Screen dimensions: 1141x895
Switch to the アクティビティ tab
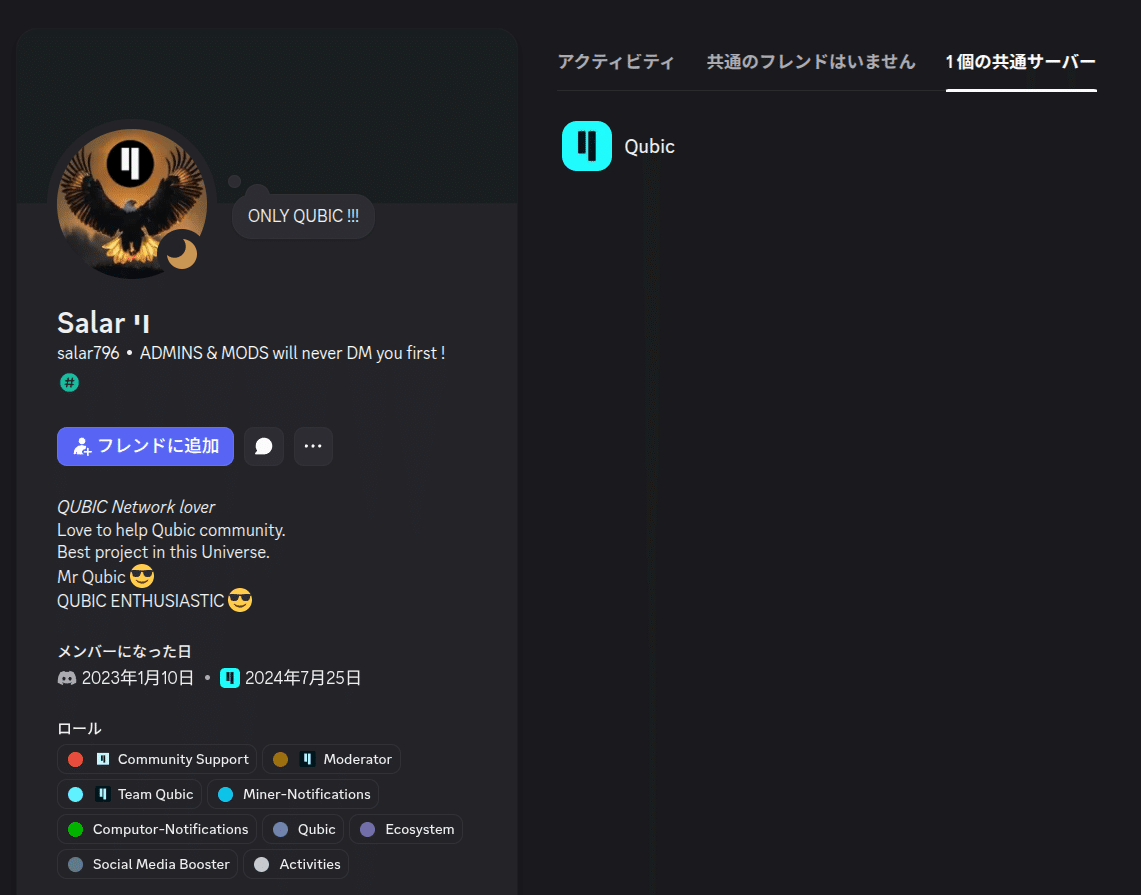pos(616,61)
